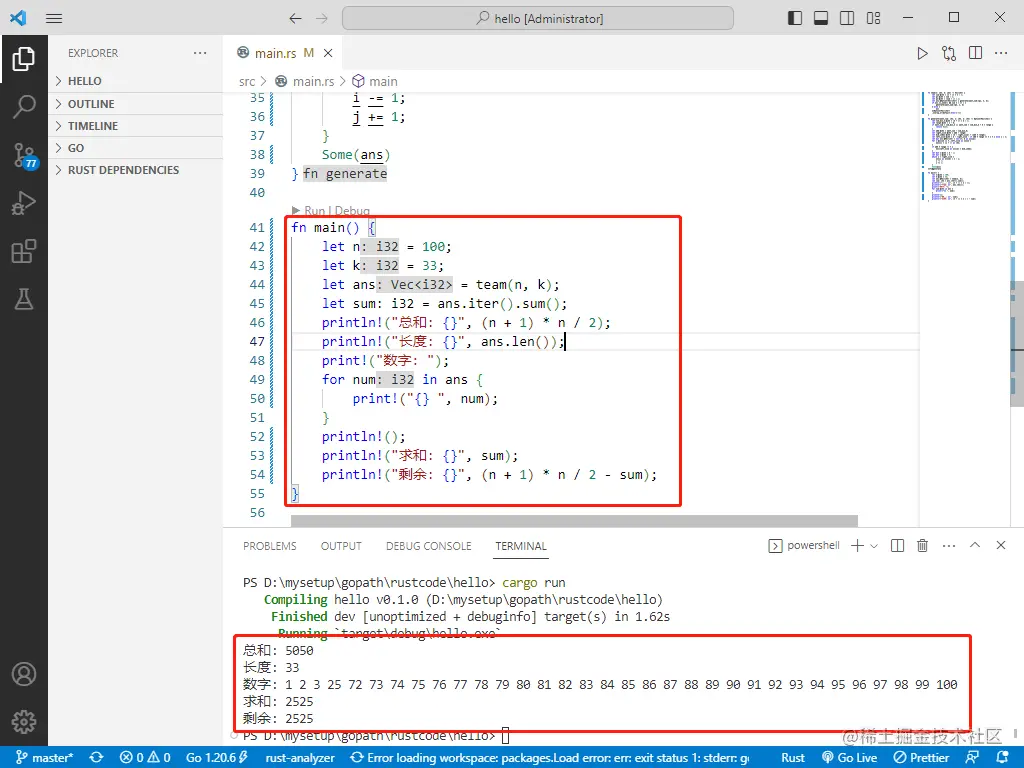Toggle secondary side bar visibility
This screenshot has width=1024, height=768.
(847, 18)
